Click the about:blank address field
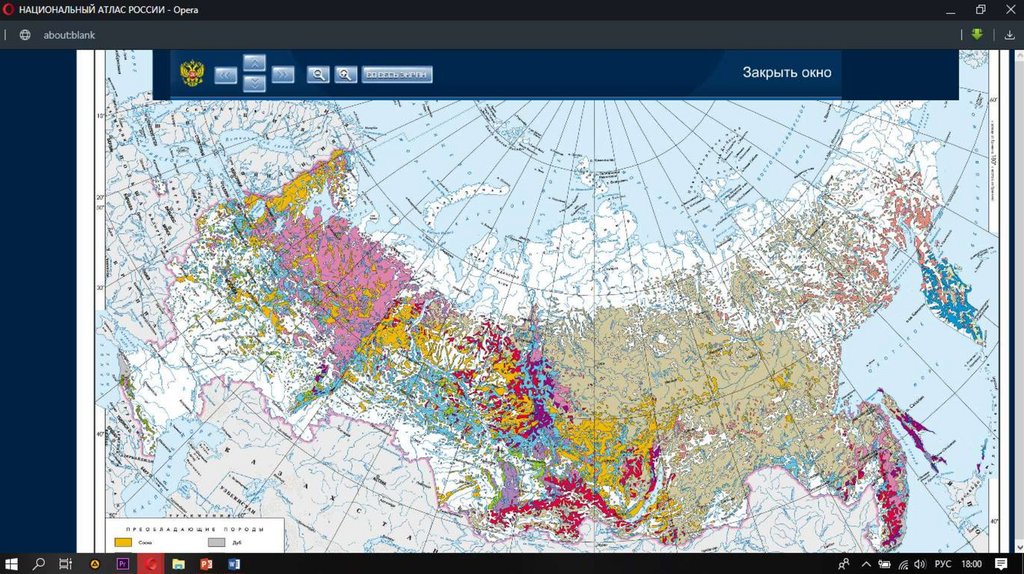The width and height of the screenshot is (1024, 574). 69,34
